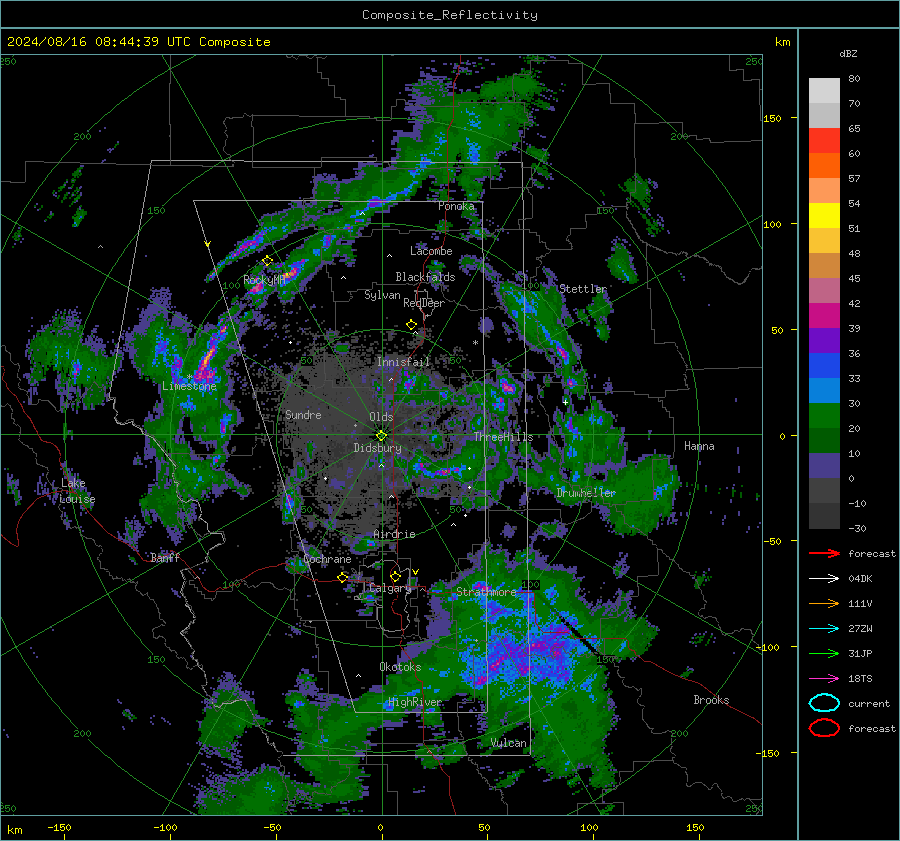The image size is (900, 841).
Task: Click the 18TS legend label
Action: click(860, 679)
